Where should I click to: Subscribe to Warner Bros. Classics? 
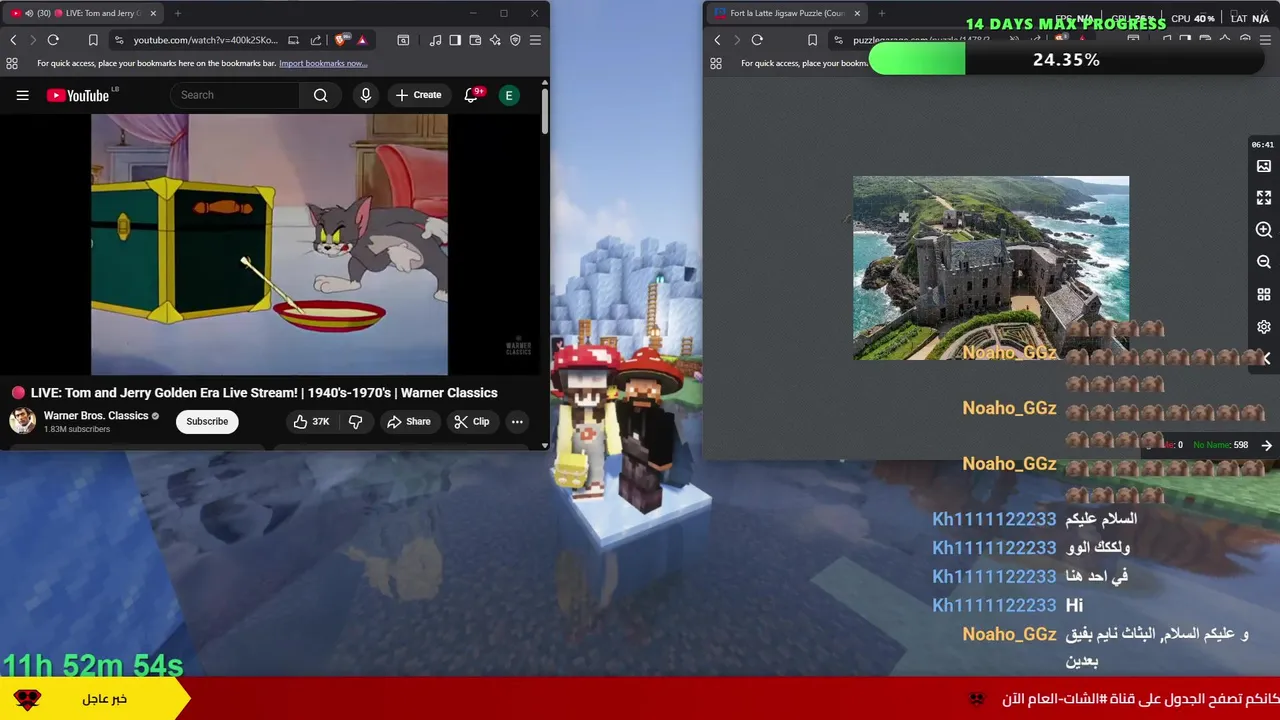click(207, 421)
